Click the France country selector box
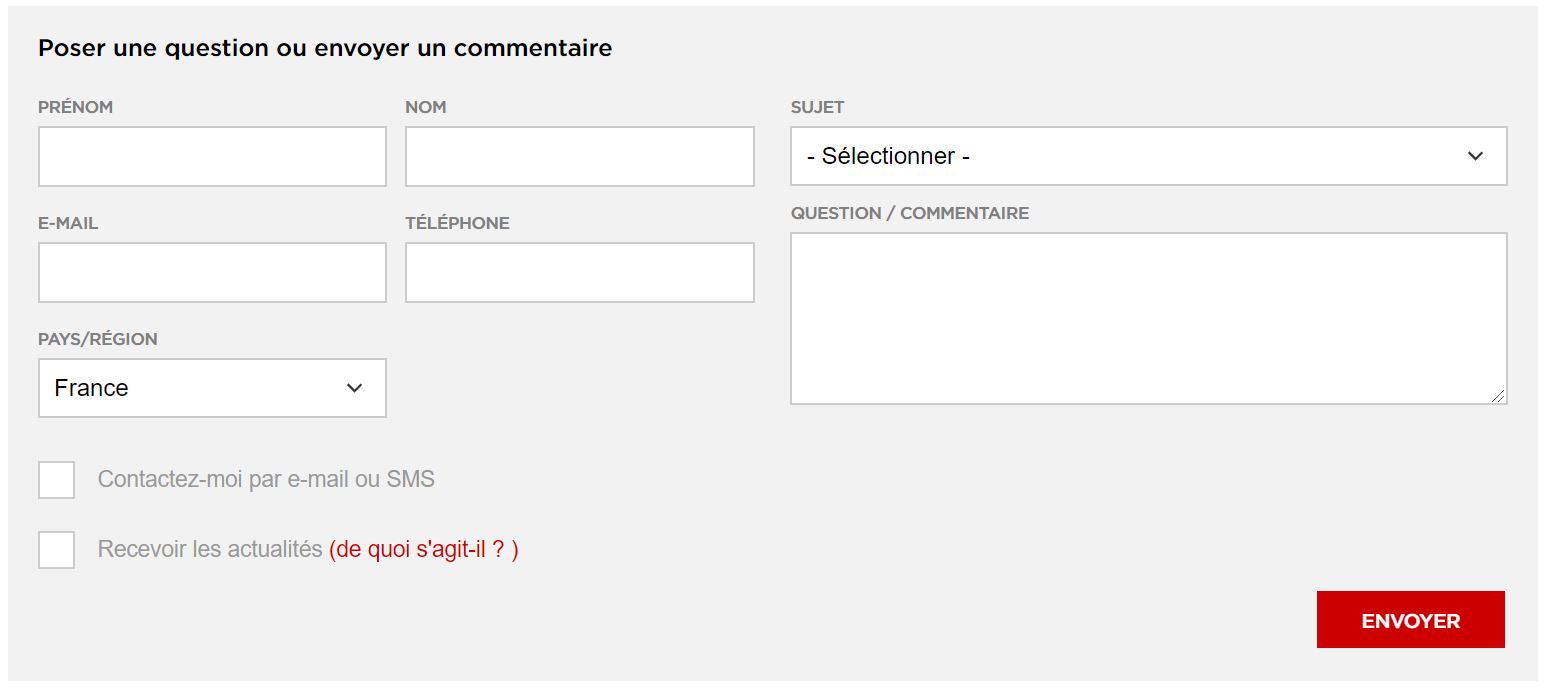The width and height of the screenshot is (1544, 690). [x=212, y=388]
